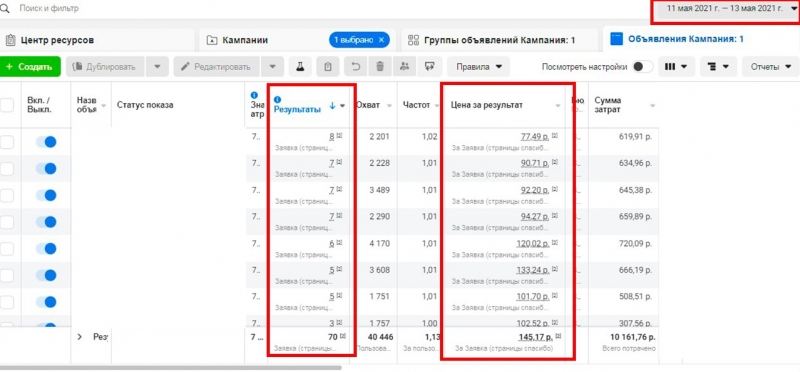Open the breakdown dropdown before Отчеты
The image size is (800, 372).
point(718,67)
